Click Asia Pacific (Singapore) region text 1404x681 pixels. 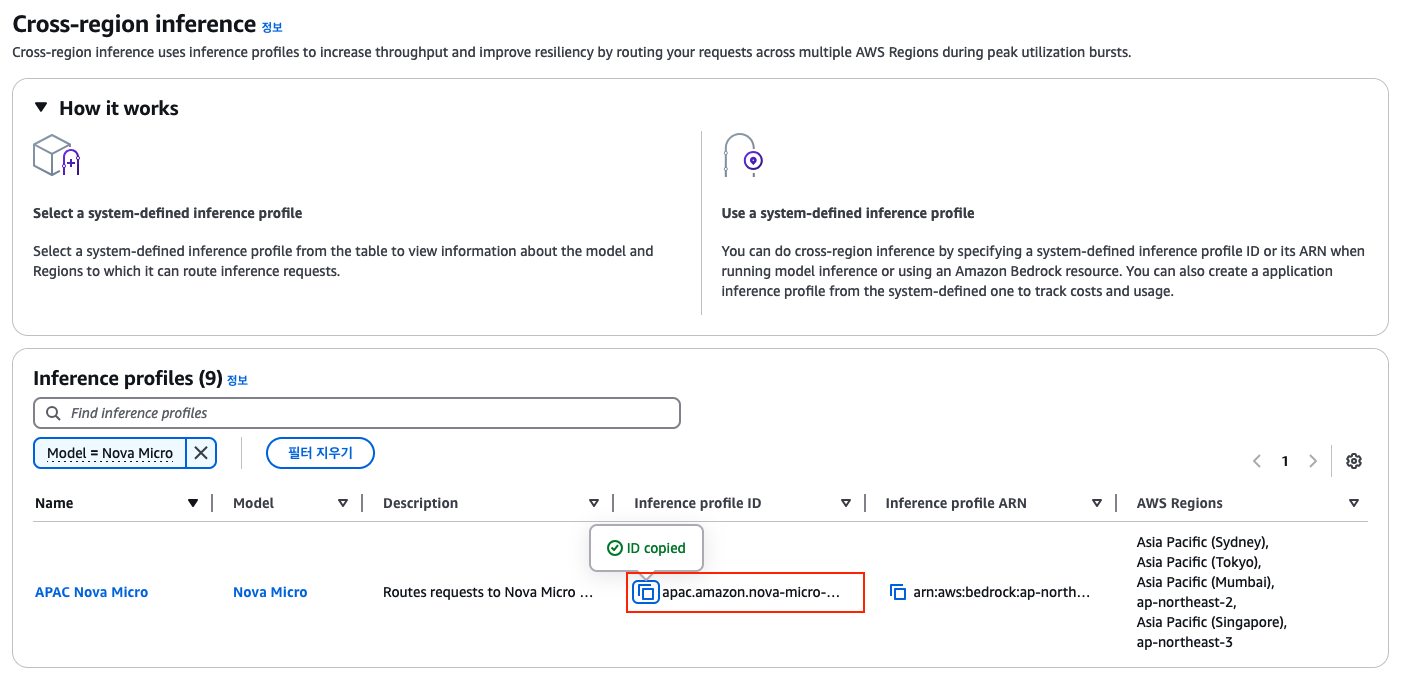click(1212, 622)
